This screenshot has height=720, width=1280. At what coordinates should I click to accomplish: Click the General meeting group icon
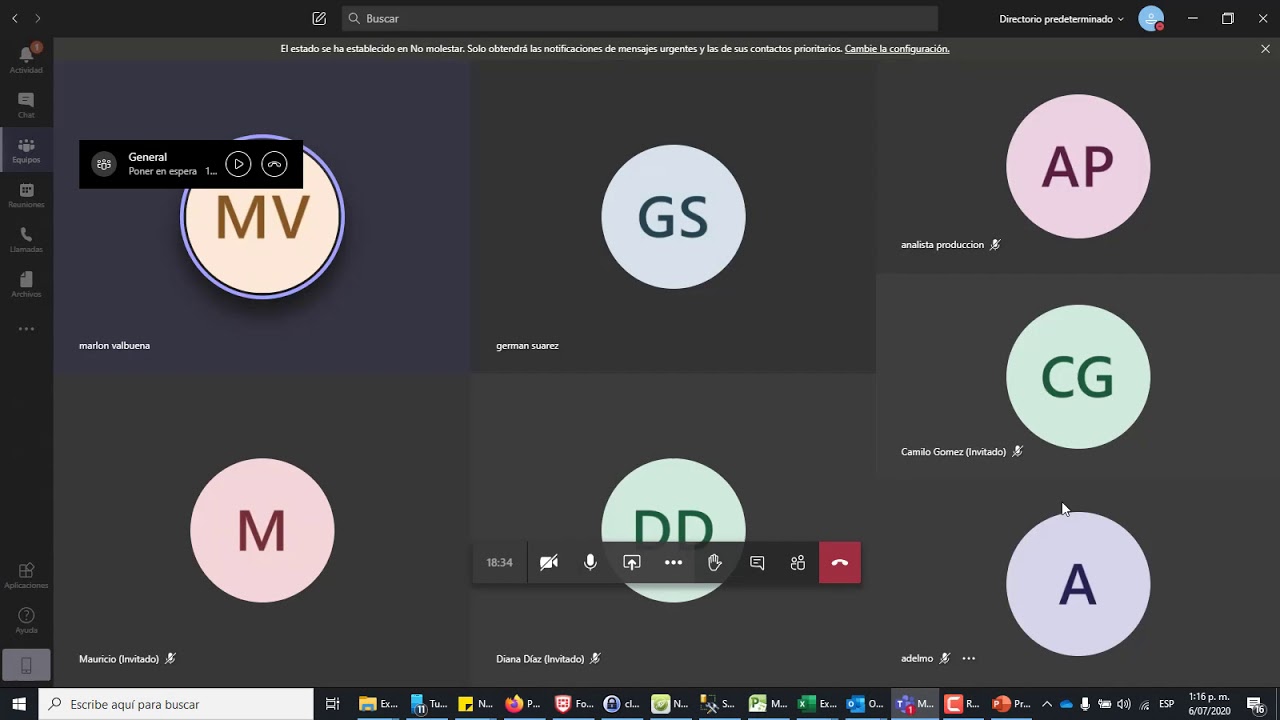(104, 164)
